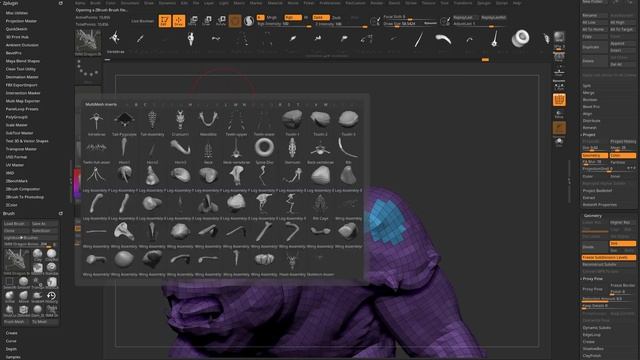
Task: Pick the Rib insert mesh
Action: coord(349,151)
